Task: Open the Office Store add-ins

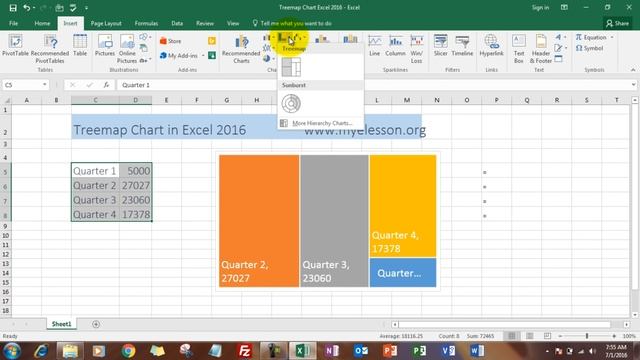Action: coord(171,41)
